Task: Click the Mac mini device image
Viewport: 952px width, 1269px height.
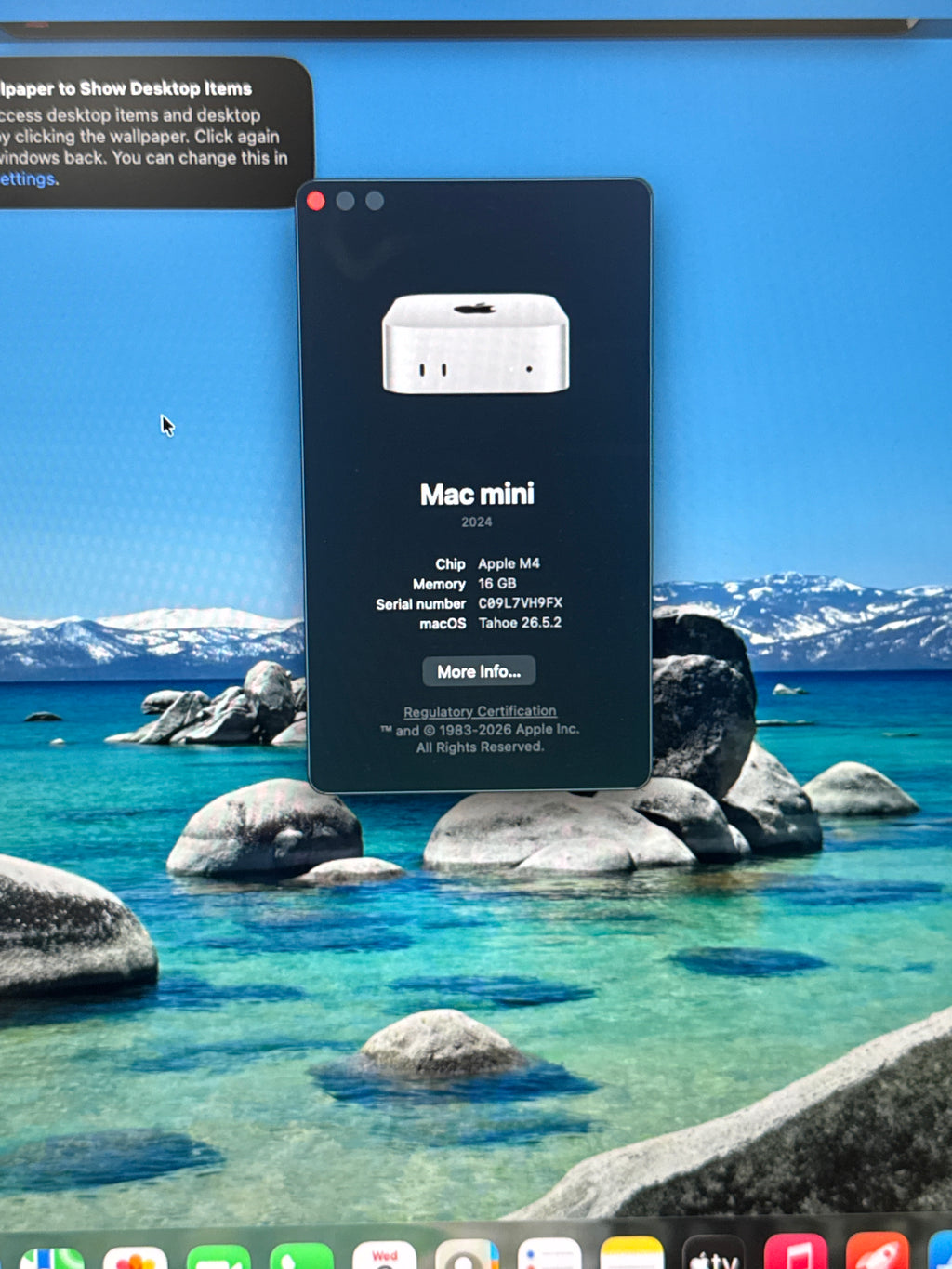Action: [476, 343]
